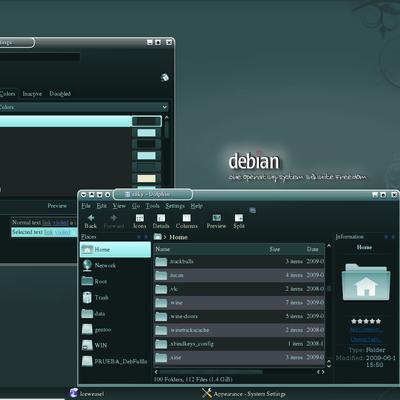Viewport: 400px width, 400px height.
Task: Open the Trash place in Places panel
Action: [115, 297]
